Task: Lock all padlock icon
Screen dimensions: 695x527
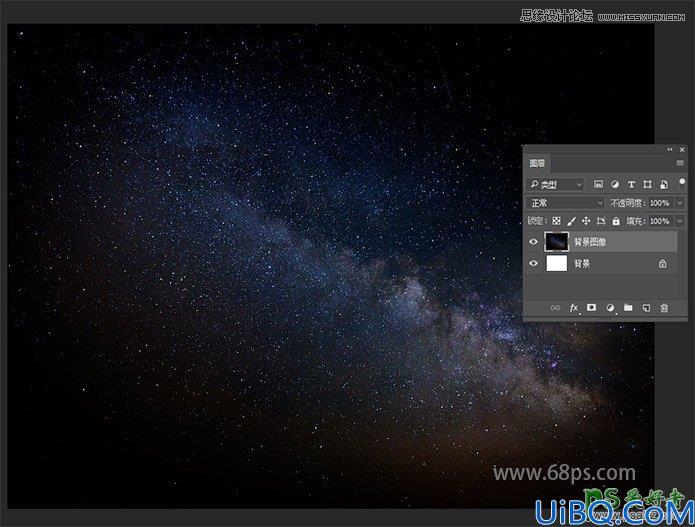Action: point(616,221)
